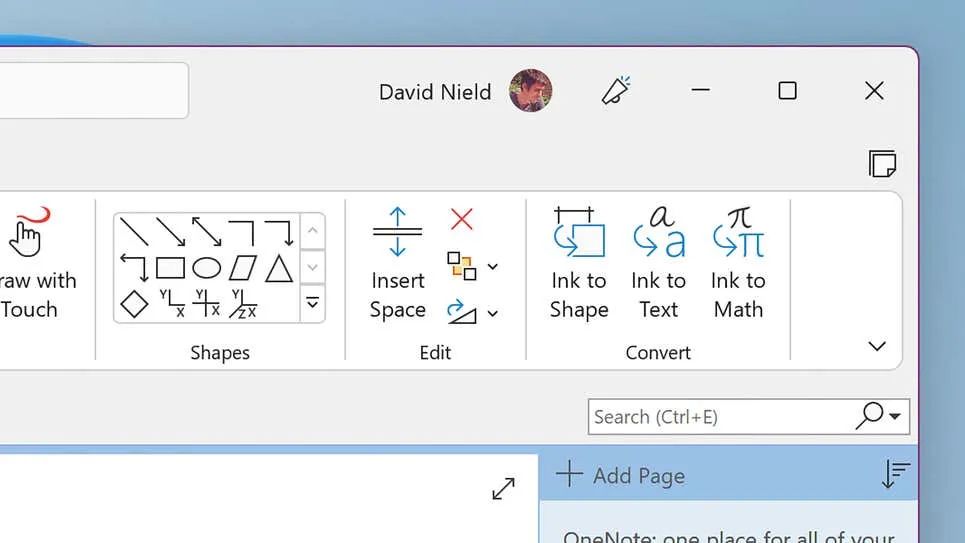
Task: Open the David Nield account profile
Action: click(x=530, y=91)
